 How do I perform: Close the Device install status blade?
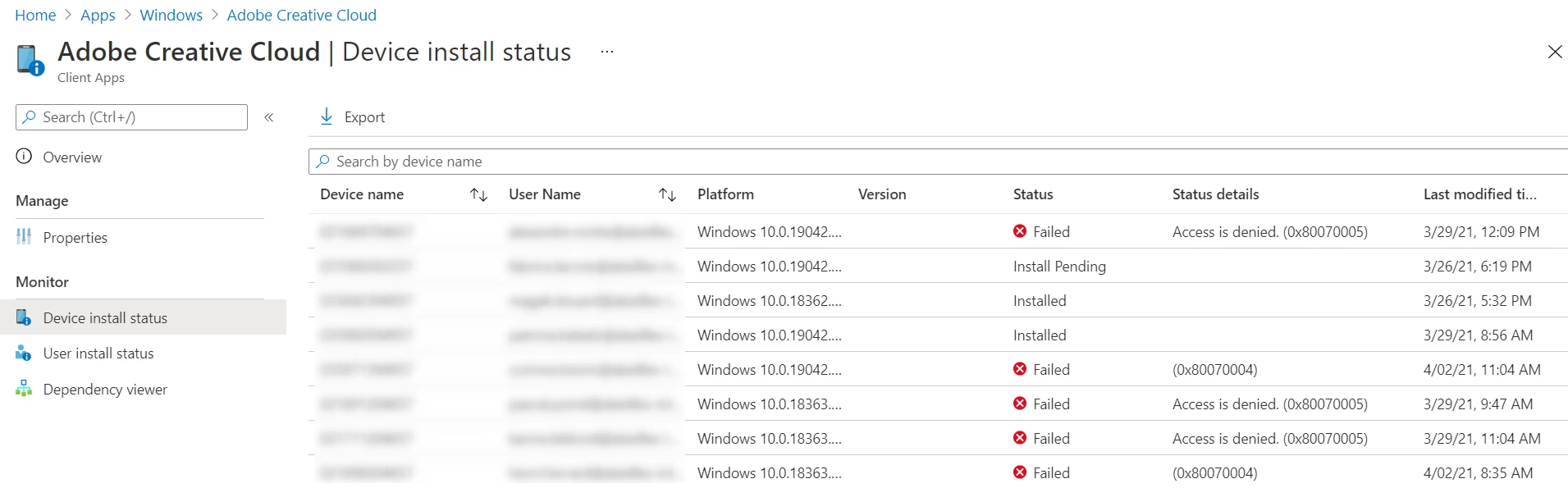click(1554, 52)
